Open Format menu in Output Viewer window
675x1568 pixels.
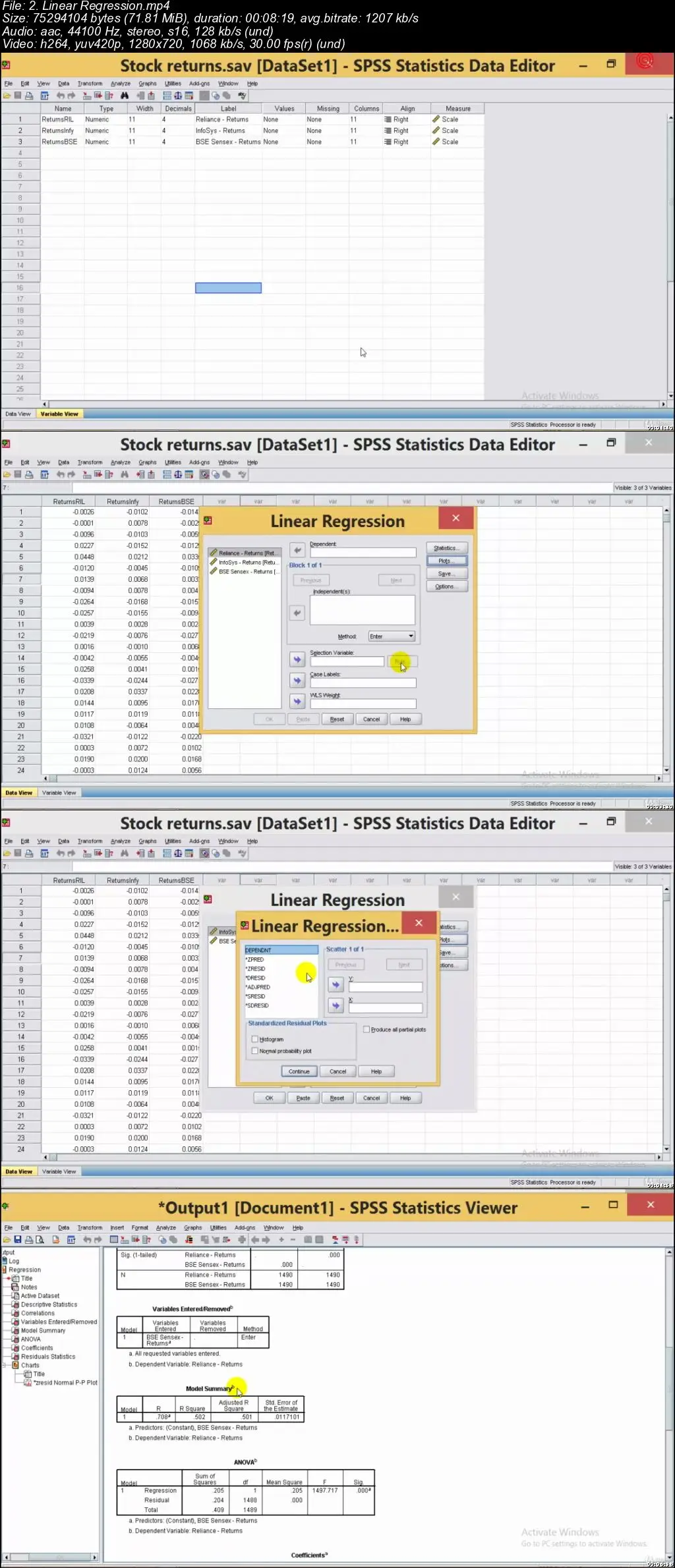(x=140, y=1228)
